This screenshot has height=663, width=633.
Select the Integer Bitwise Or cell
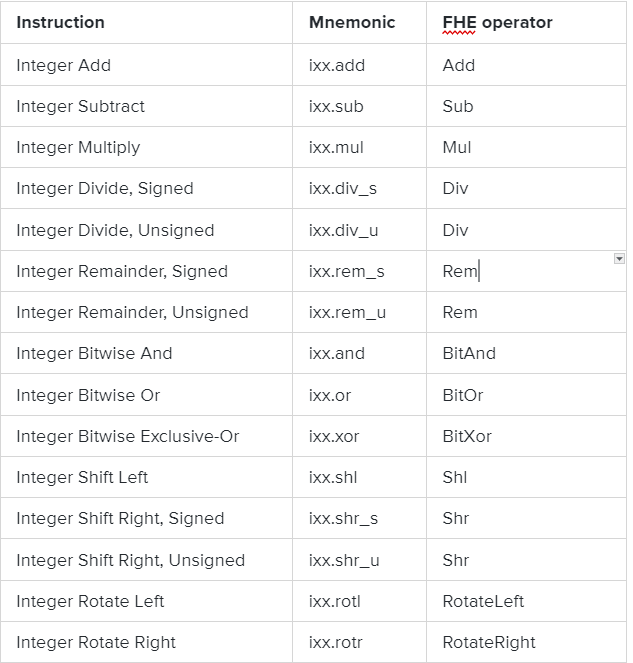point(88,395)
